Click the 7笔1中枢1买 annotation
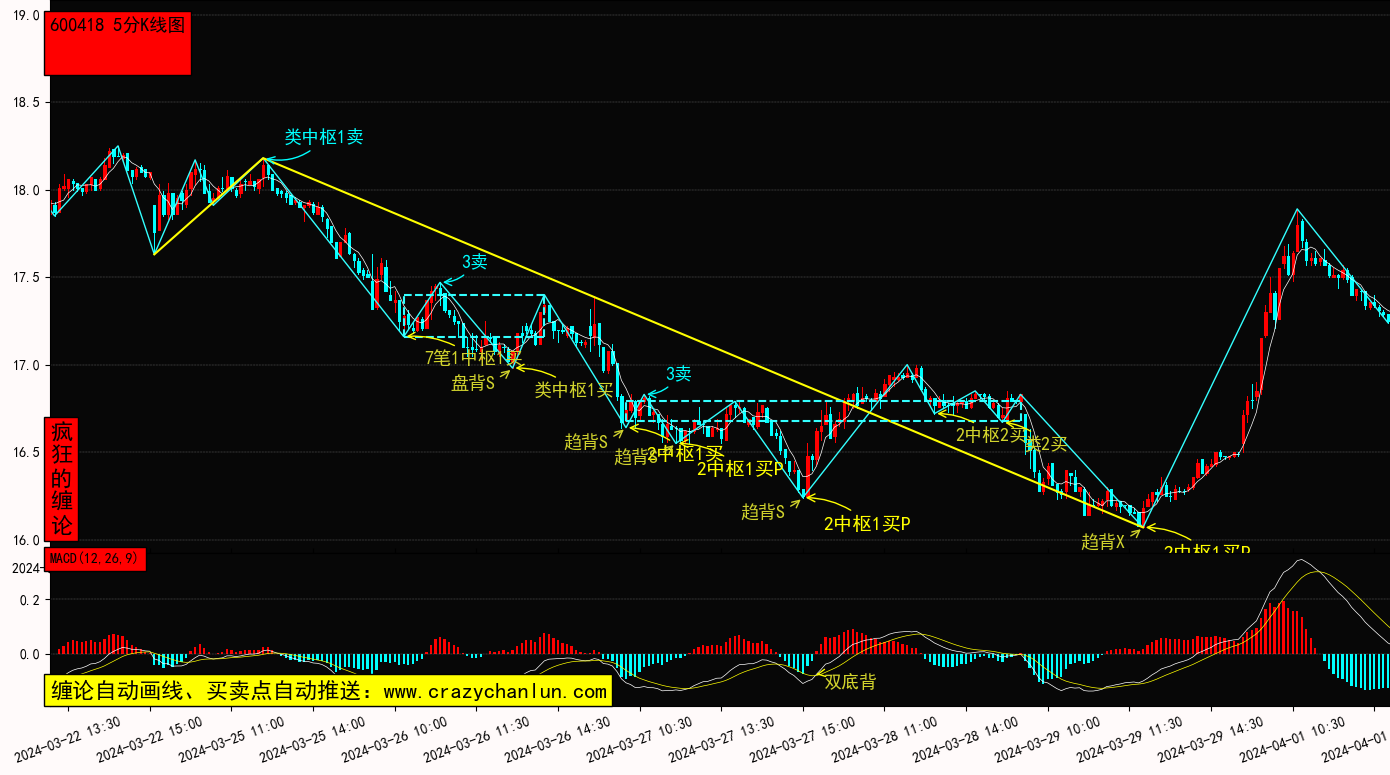Screen dimensions: 1390x775 pyautogui.click(x=473, y=357)
